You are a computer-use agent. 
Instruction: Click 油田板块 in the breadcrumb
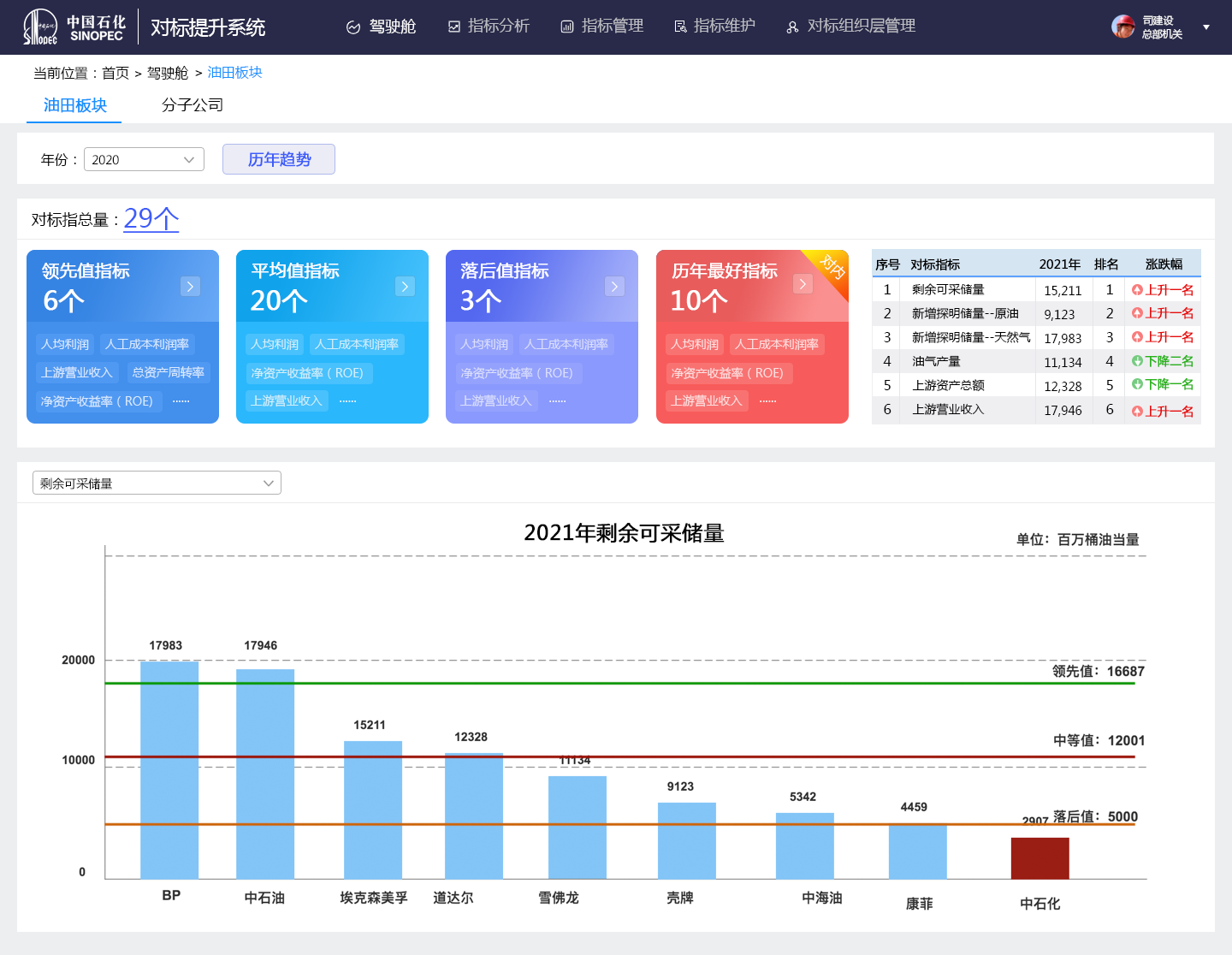click(234, 73)
